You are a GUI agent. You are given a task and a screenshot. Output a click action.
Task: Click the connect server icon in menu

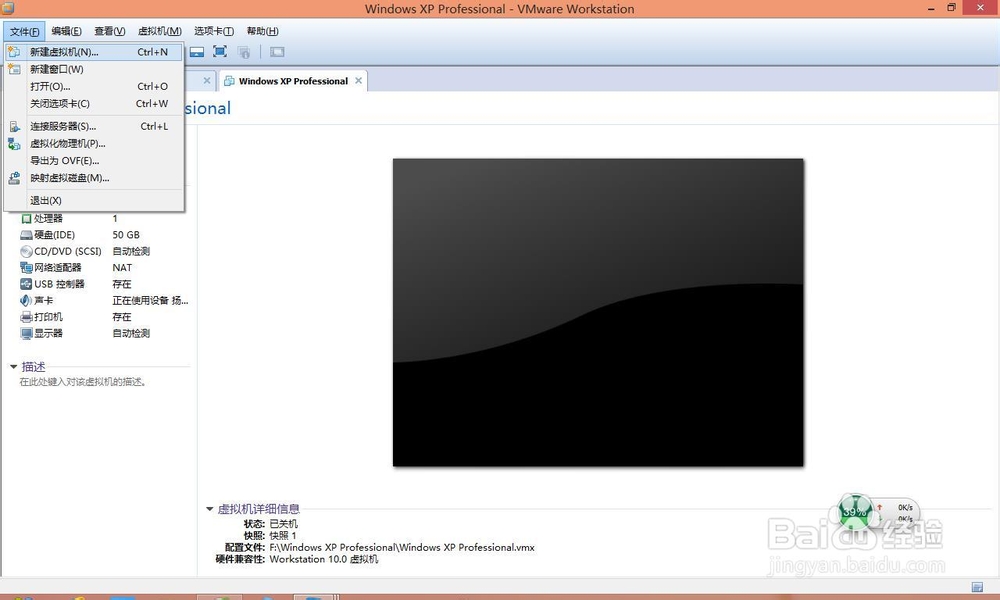[14, 126]
